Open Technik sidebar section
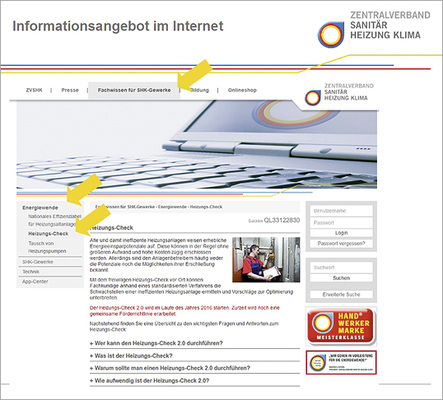The width and height of the screenshot is (443, 400). [x=31, y=272]
